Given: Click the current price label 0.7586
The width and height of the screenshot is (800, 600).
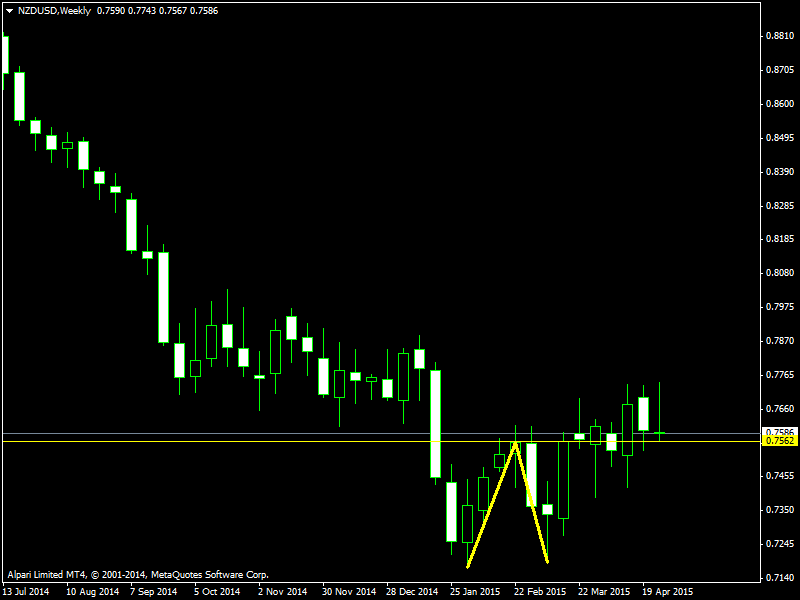Looking at the screenshot, I should (x=780, y=432).
